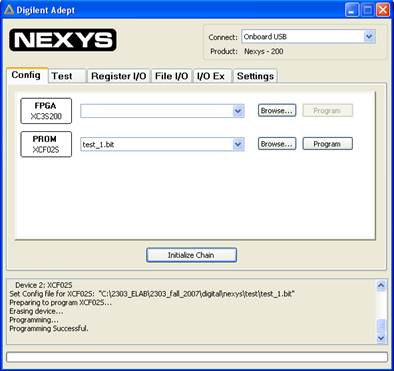Click the log scroll down arrow
Viewport: 394px width, 371px height.
381,338
